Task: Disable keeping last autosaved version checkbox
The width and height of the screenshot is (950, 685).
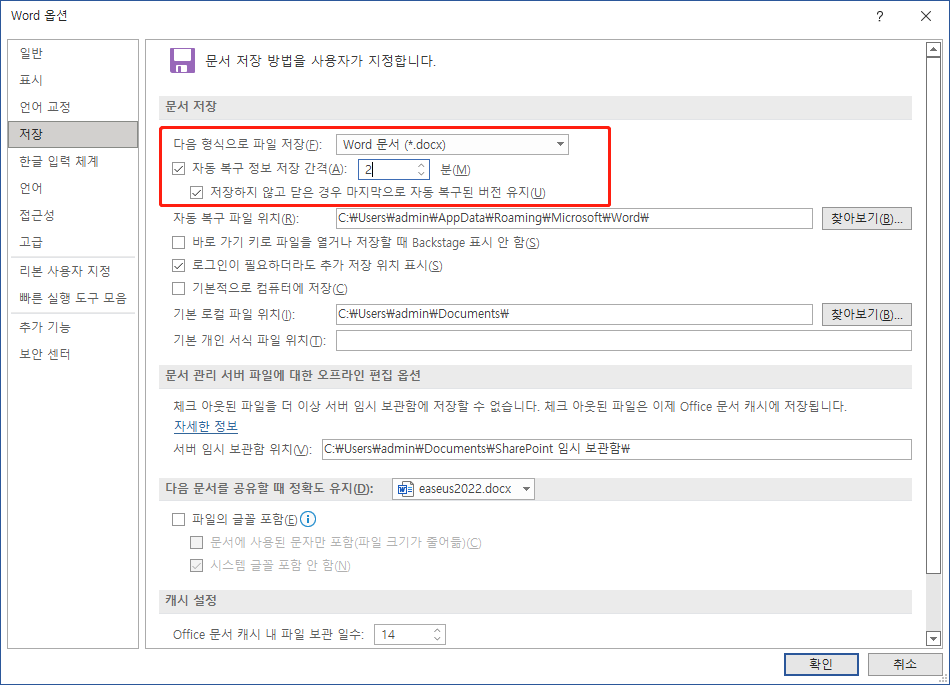Action: point(197,192)
